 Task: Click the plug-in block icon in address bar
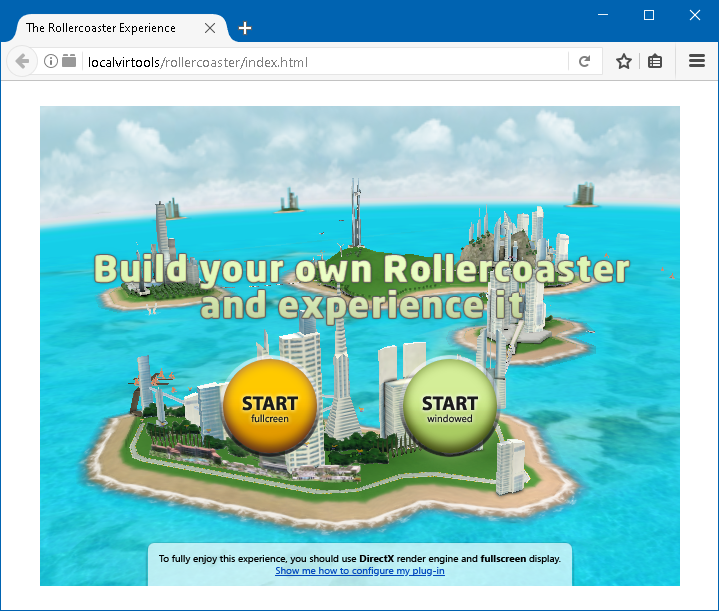click(x=69, y=61)
